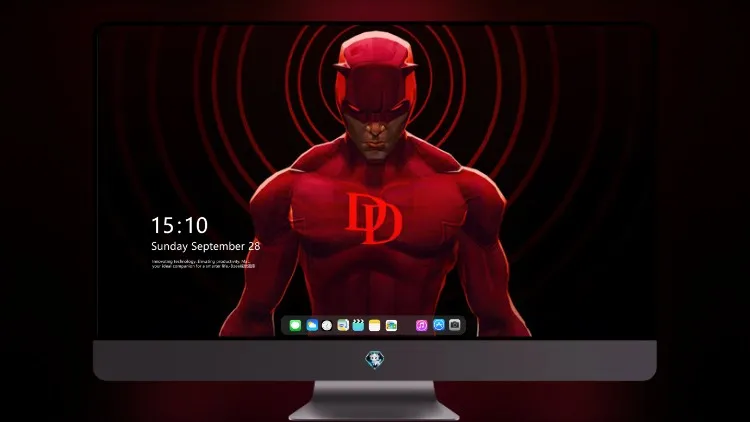Click the Sunday September 28 date text
Screen dimensions: 750x422
(x=206, y=246)
